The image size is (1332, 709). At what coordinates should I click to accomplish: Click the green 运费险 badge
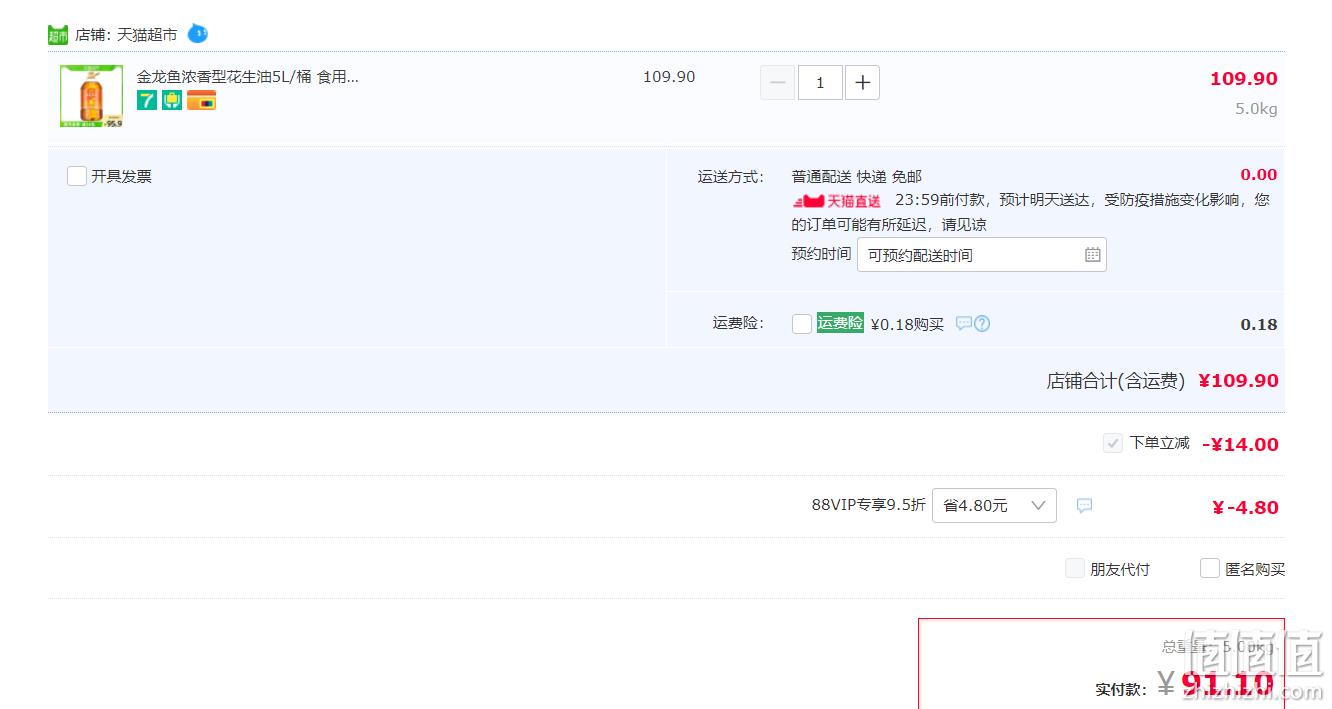coord(840,323)
